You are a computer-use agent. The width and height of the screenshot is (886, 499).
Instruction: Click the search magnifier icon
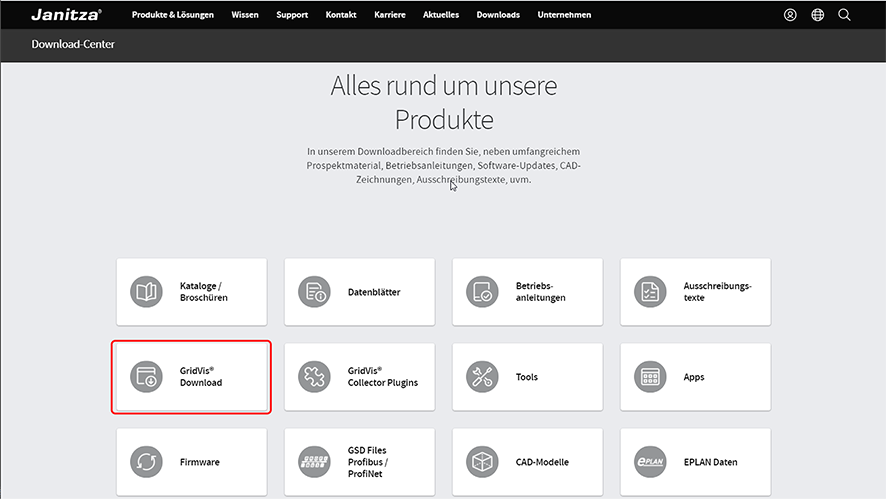844,15
